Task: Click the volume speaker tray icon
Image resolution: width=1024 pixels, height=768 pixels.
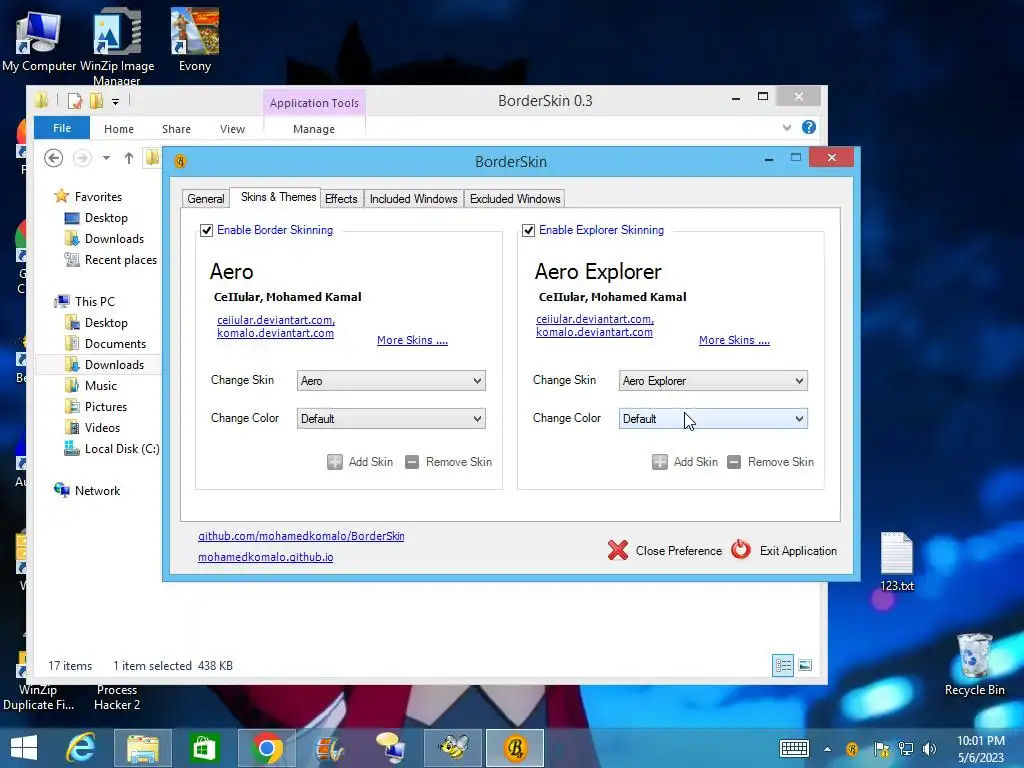Action: pyautogui.click(x=929, y=748)
